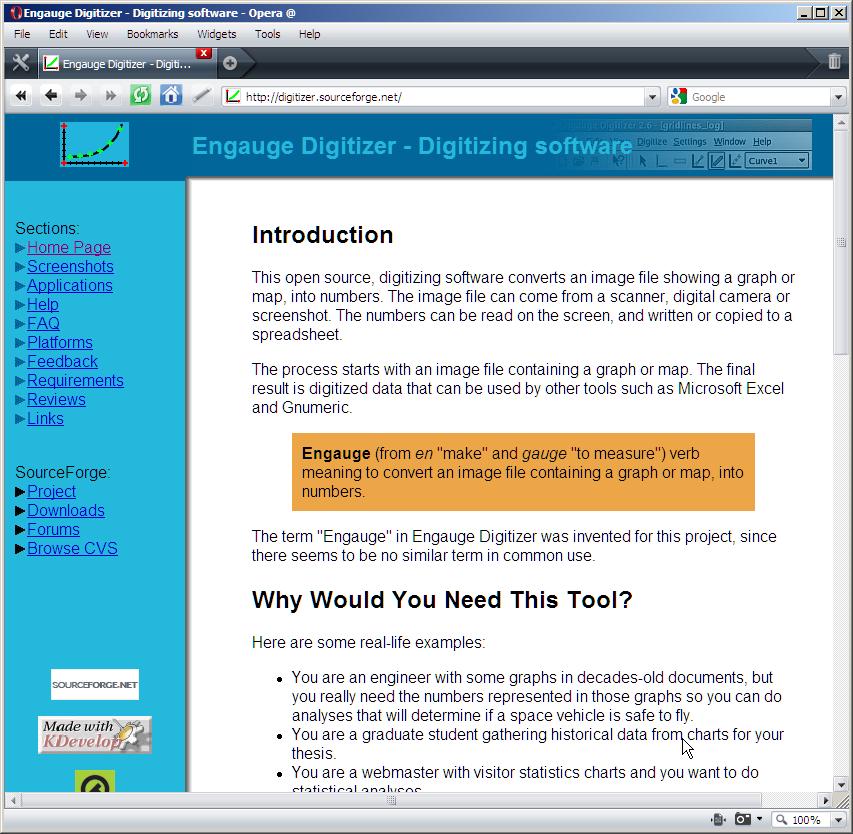Viewport: 853px width, 834px height.
Task: Click the Why Would You Need This Tool? heading
Action: [x=442, y=600]
